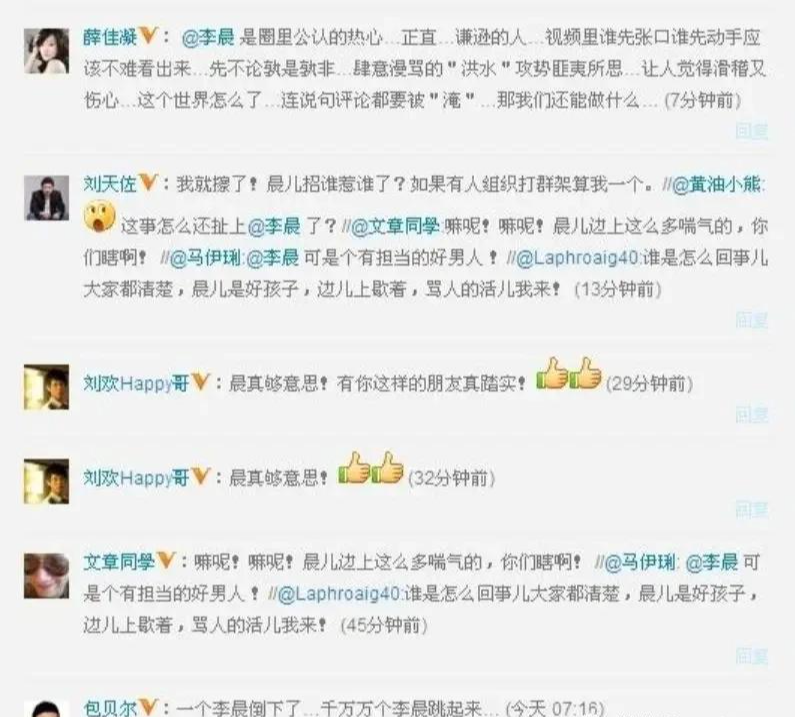Click the thumbs-up emoji in the 32分钟前 comment
795x717 pixels.
click(x=371, y=467)
